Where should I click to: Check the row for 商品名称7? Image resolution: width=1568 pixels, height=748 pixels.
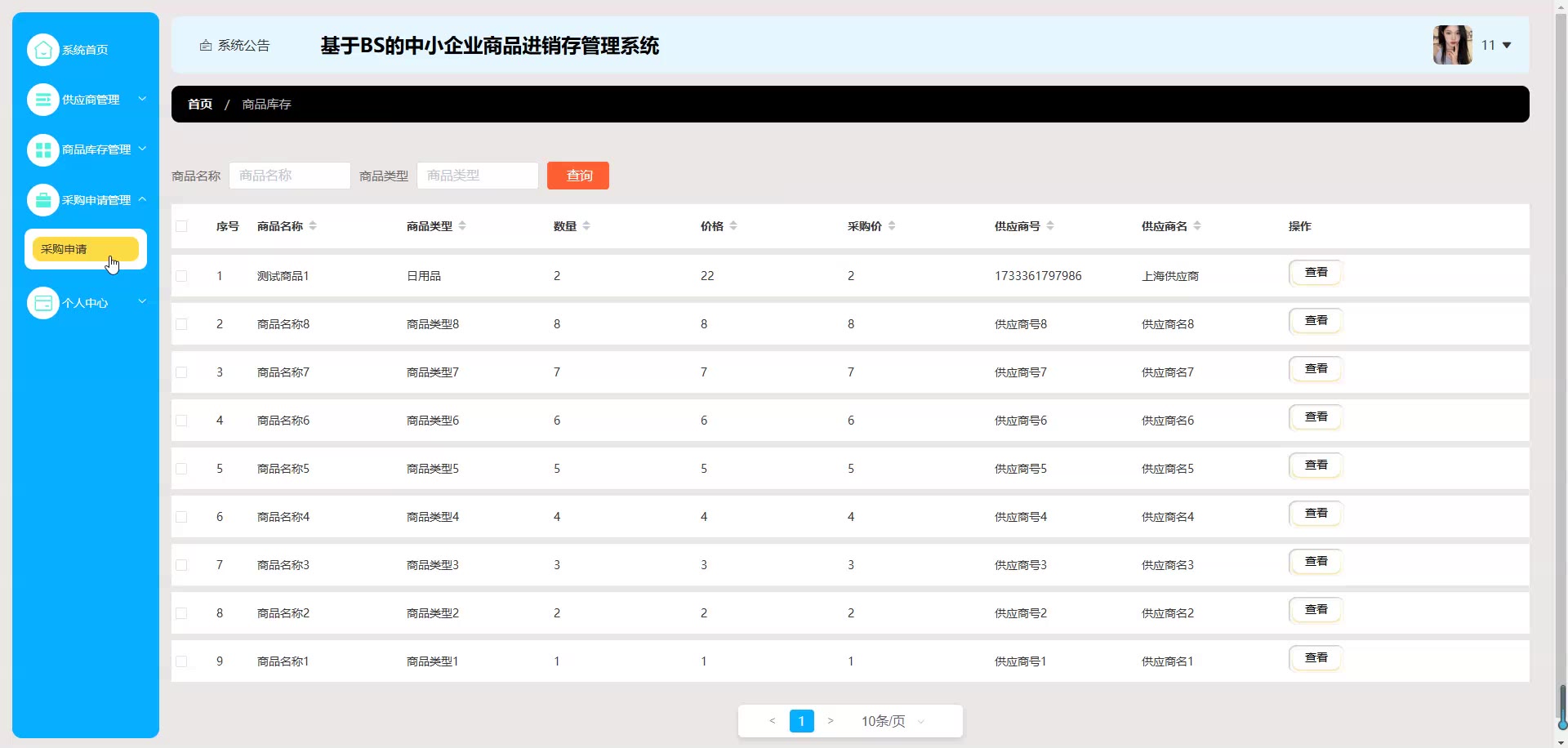(x=181, y=372)
